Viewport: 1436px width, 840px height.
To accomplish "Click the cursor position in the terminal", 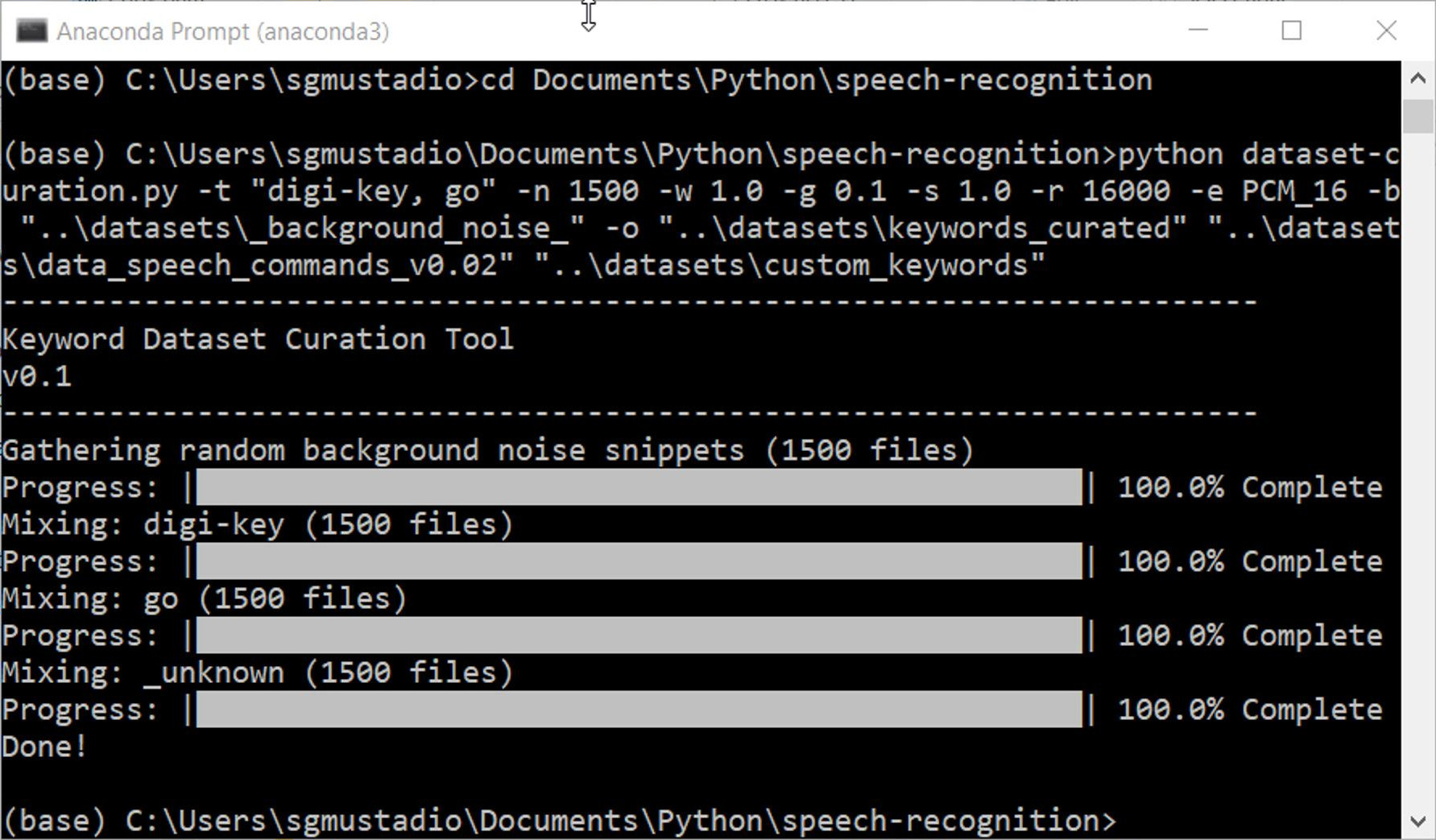I will tap(588, 16).
